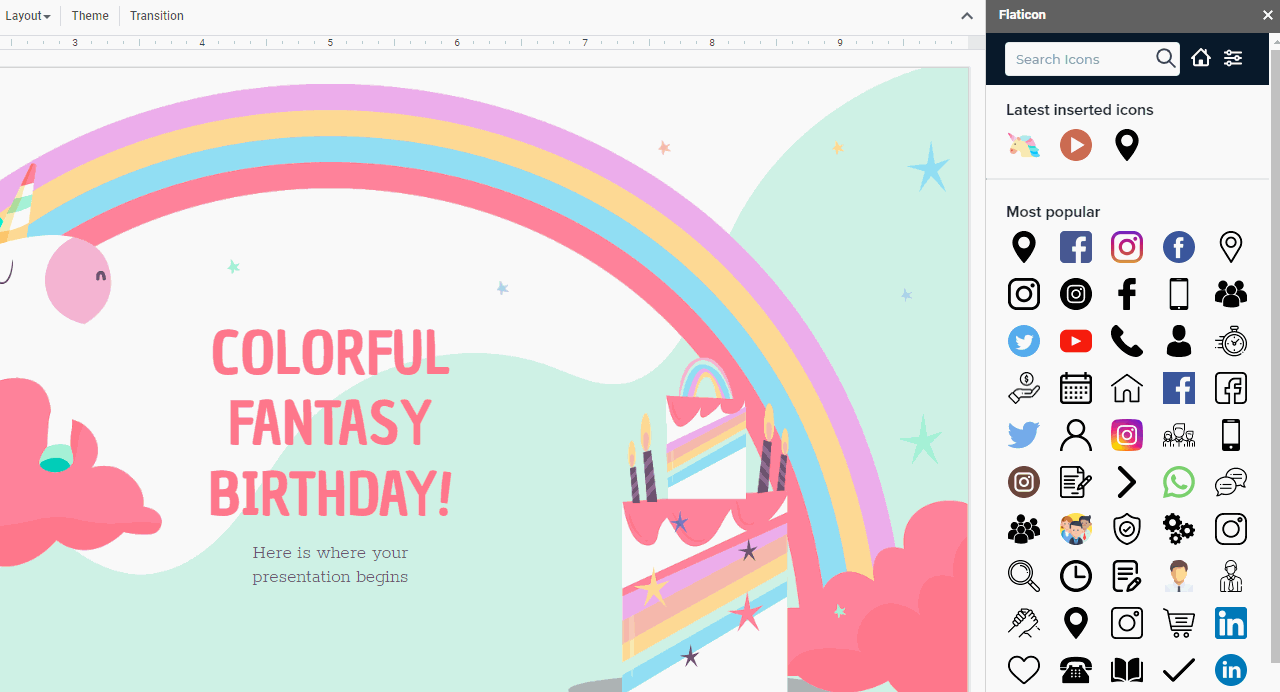Go to Flaticon home view
The width and height of the screenshot is (1280, 692).
[x=1201, y=58]
